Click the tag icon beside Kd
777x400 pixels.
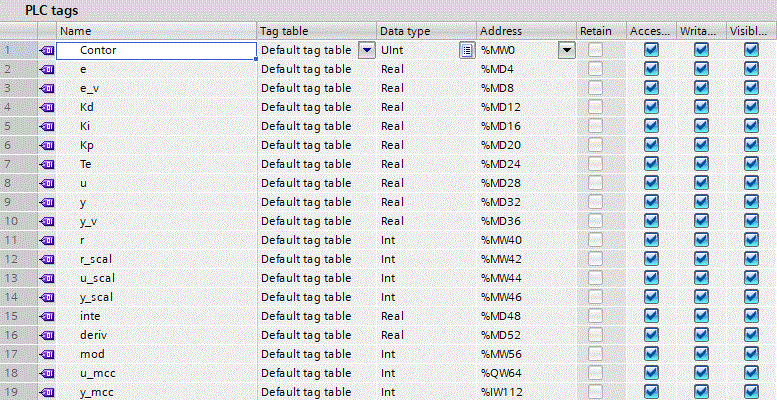47,107
